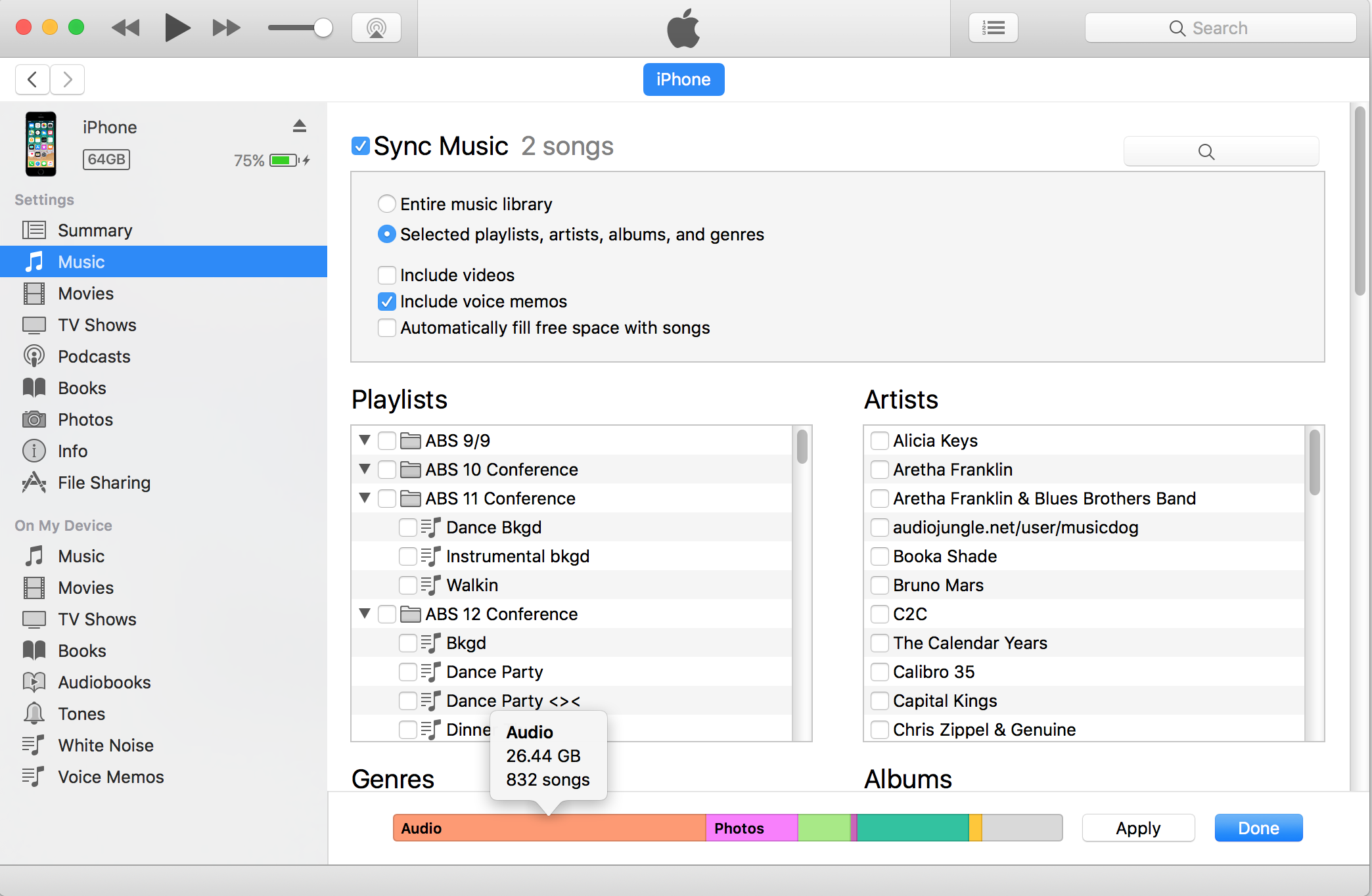This screenshot has height=896, width=1372.
Task: Click The Calendar Years artist name
Action: (970, 642)
